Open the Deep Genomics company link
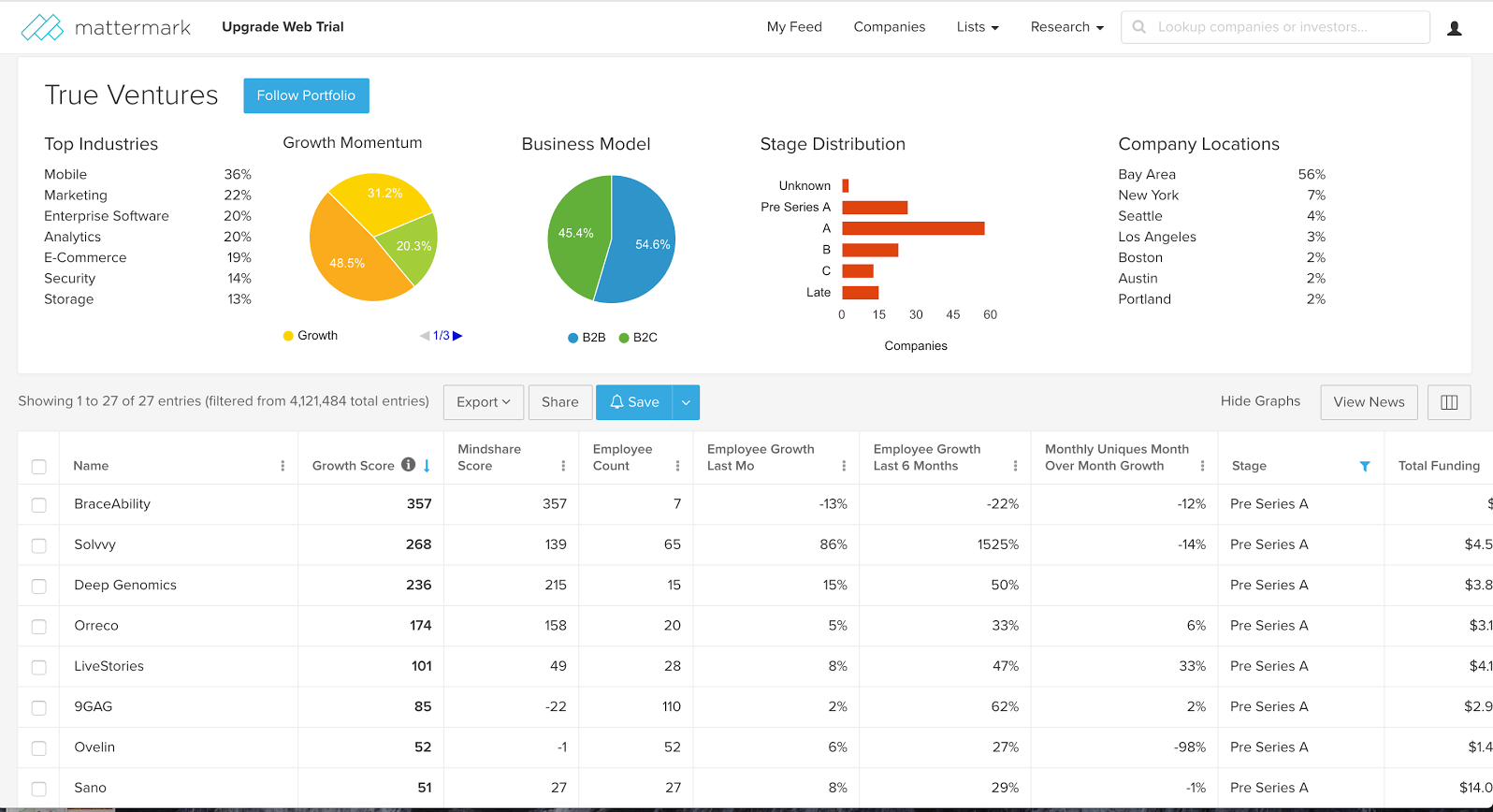 pos(125,585)
